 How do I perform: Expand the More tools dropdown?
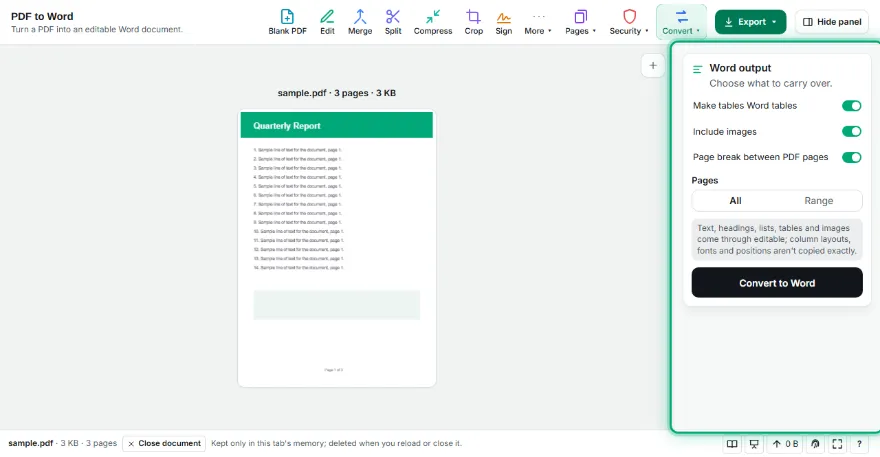pyautogui.click(x=538, y=22)
